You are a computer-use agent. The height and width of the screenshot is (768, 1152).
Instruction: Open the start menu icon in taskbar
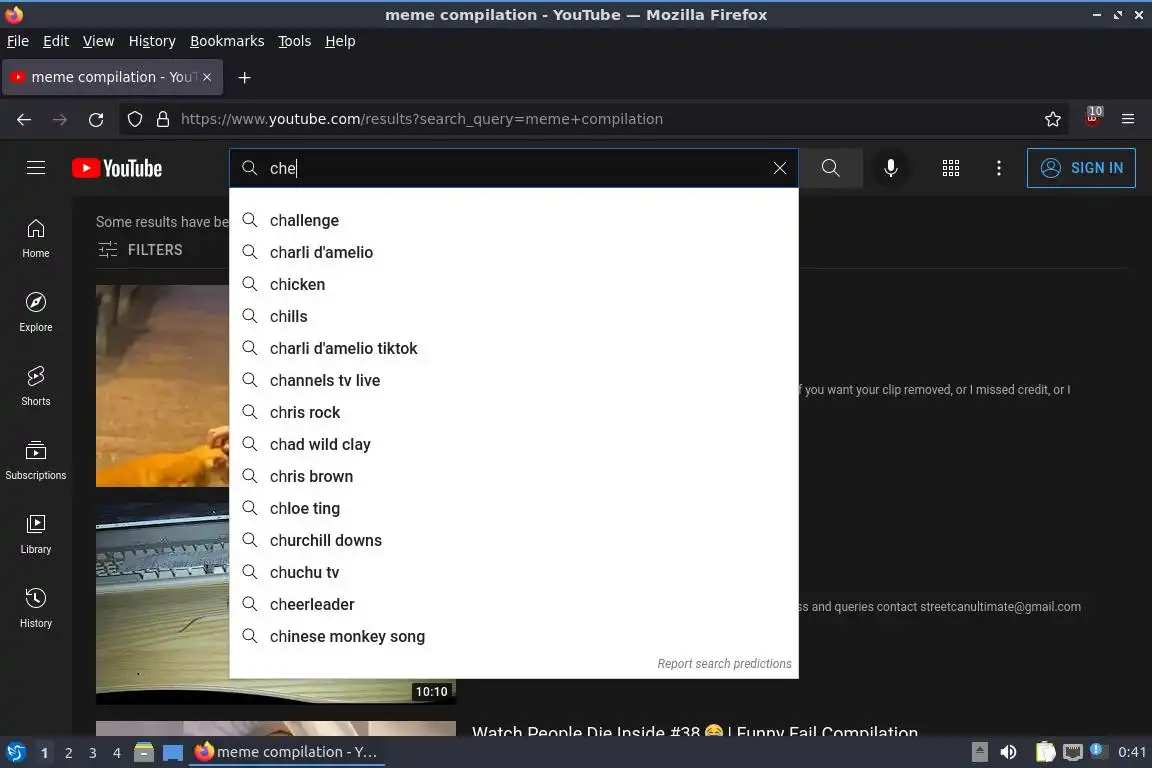coord(16,752)
